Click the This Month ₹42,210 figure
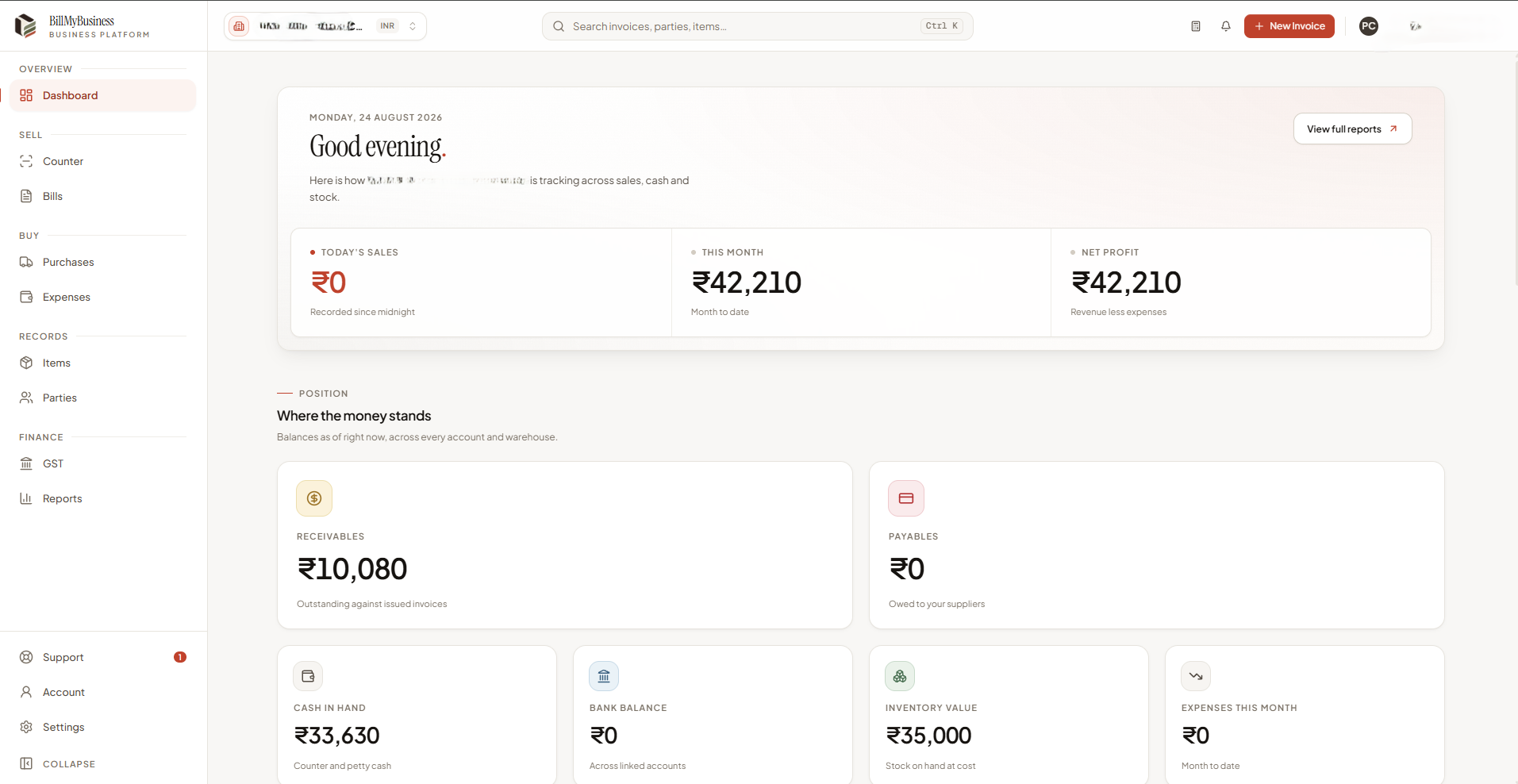This screenshot has height=784, width=1518. tap(747, 282)
